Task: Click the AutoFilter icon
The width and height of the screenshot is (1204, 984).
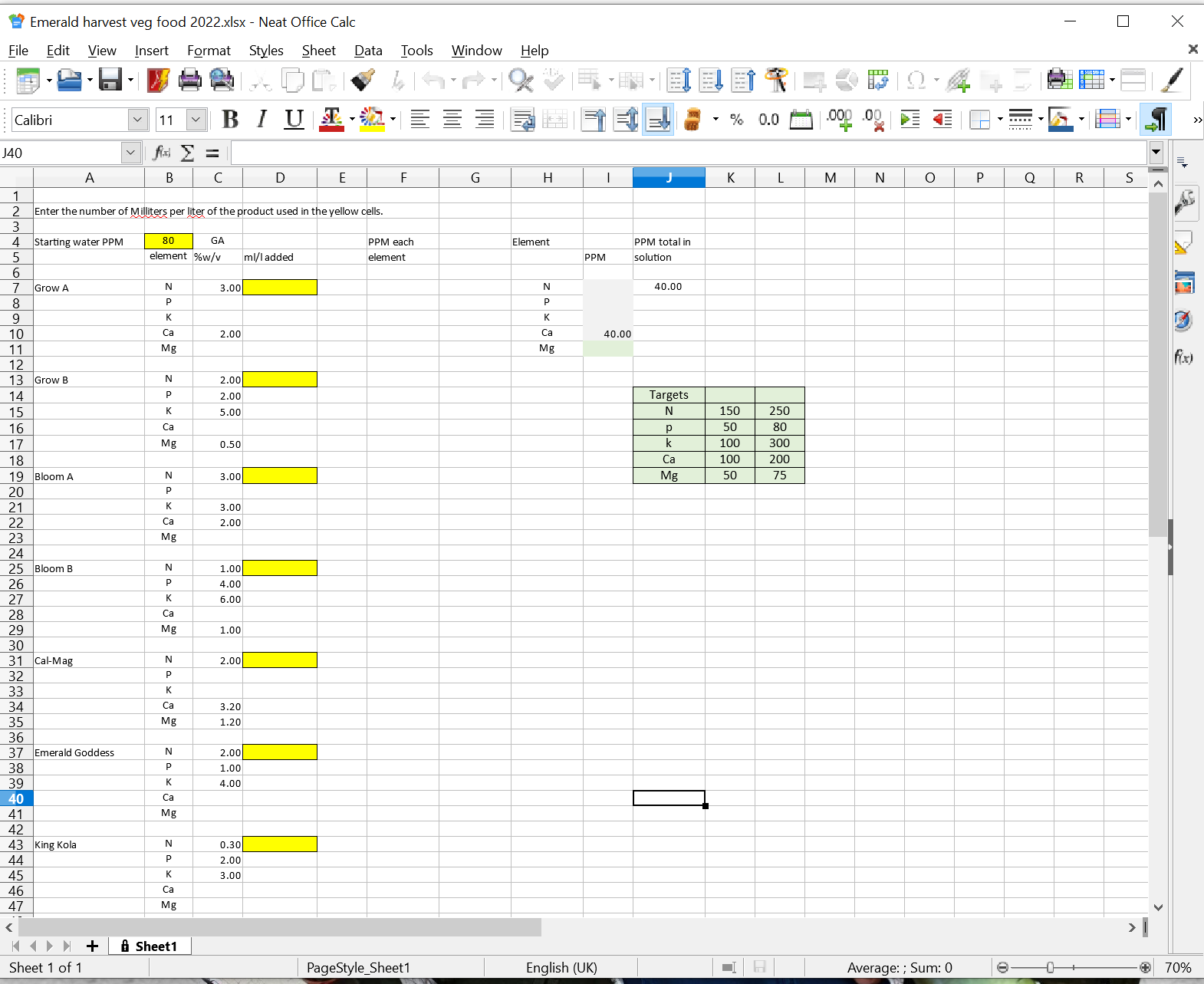Action: pos(776,80)
